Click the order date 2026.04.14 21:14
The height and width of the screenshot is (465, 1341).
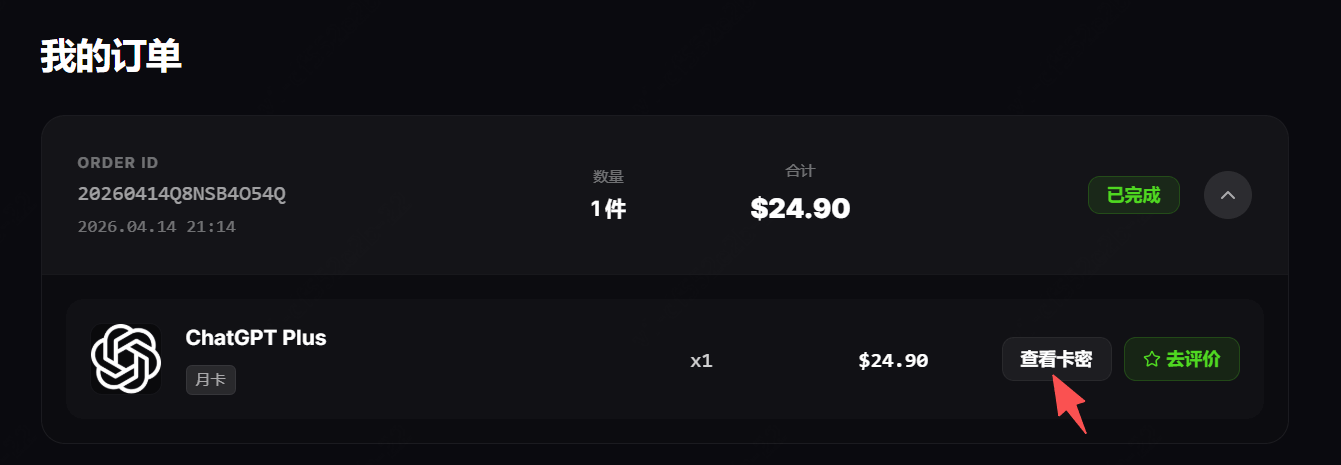(156, 227)
